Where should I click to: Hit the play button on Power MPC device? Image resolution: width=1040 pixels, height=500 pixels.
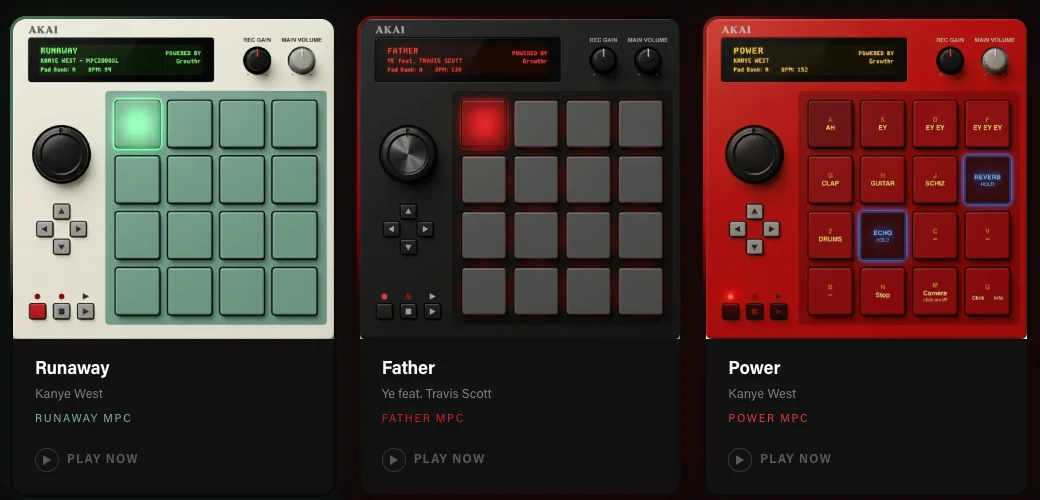point(779,311)
